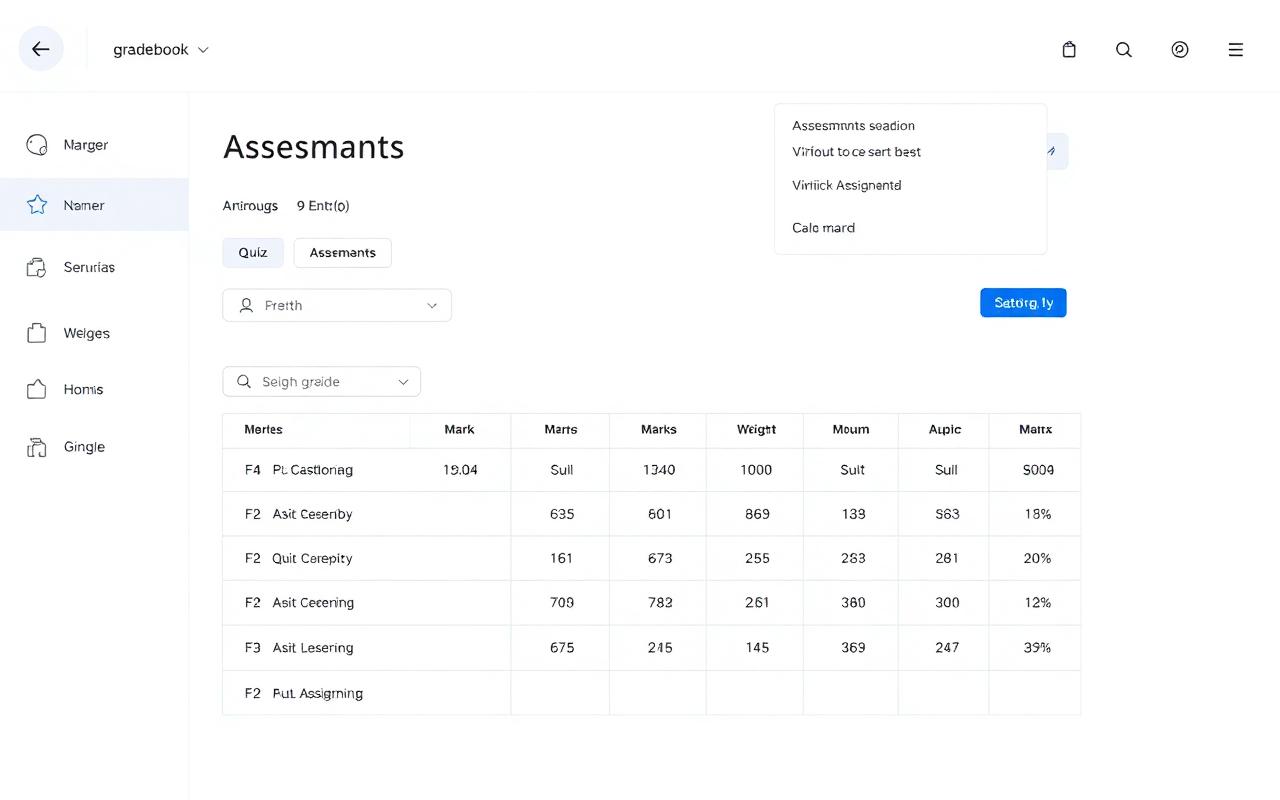Click the Marts column header

click(560, 430)
